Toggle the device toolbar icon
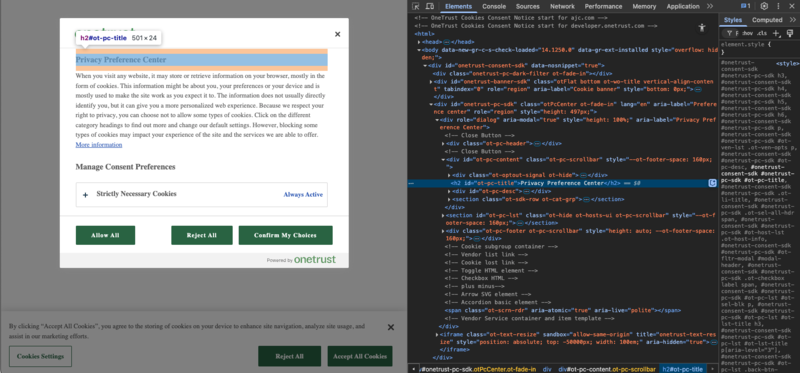Screen dimensions: 800x373 [430, 6]
